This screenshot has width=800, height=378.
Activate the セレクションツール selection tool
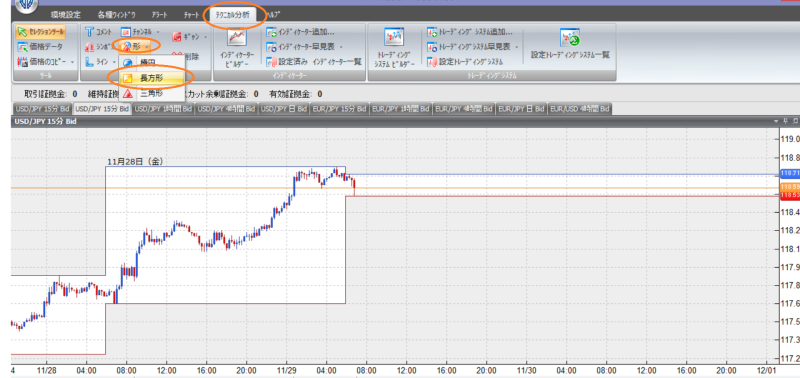[x=41, y=32]
